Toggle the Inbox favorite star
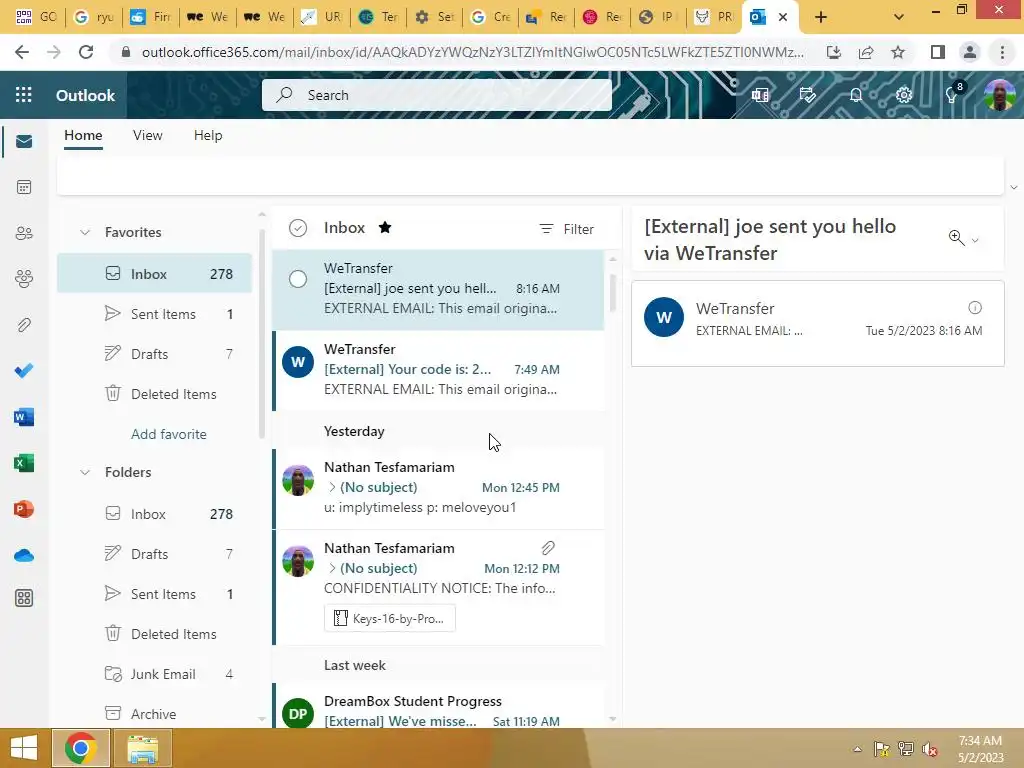The image size is (1024, 768). point(385,227)
